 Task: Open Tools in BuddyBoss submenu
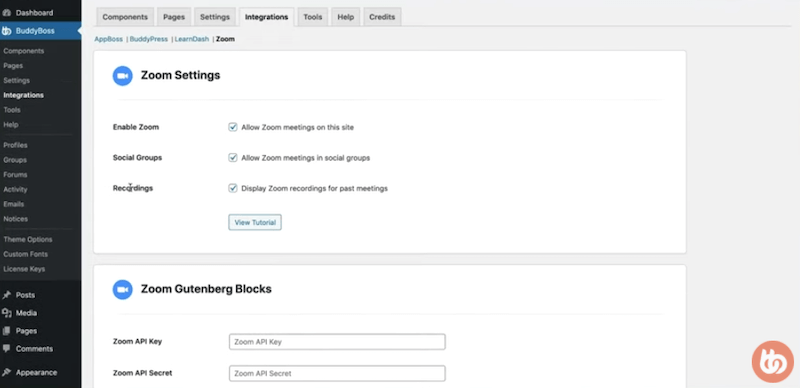click(x=12, y=110)
